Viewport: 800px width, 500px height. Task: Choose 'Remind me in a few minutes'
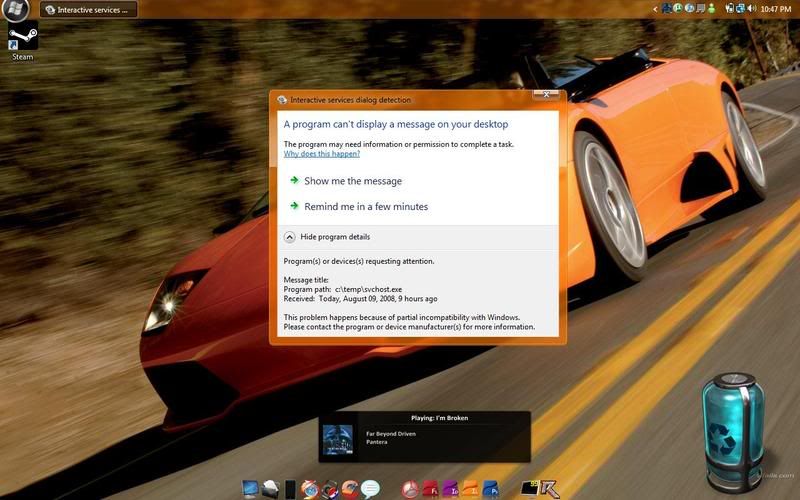click(x=365, y=207)
